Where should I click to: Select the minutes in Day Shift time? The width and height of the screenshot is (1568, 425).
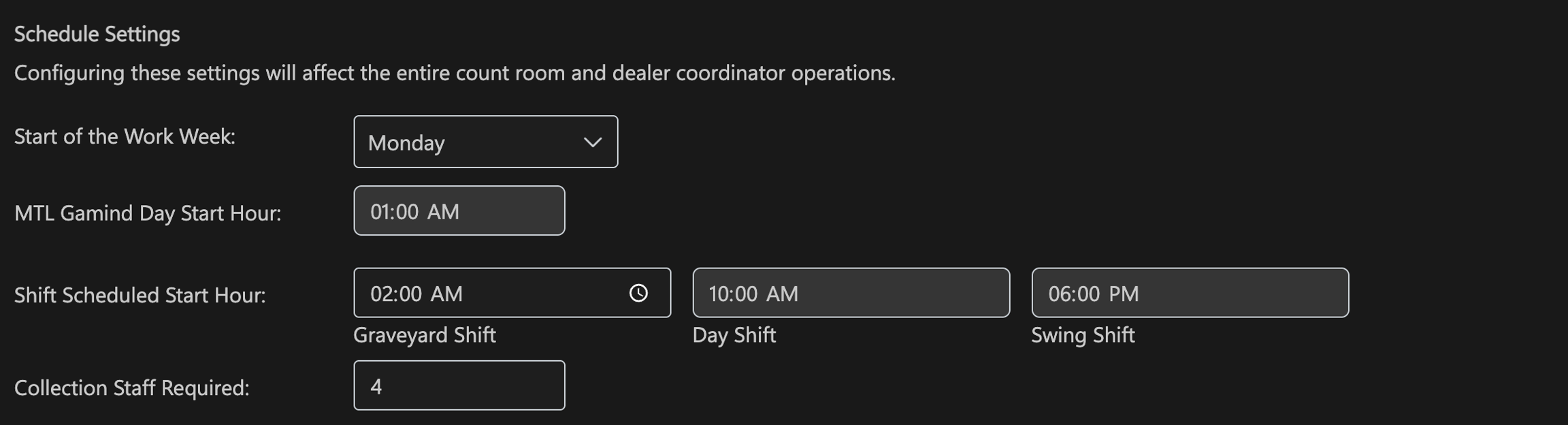tap(747, 294)
